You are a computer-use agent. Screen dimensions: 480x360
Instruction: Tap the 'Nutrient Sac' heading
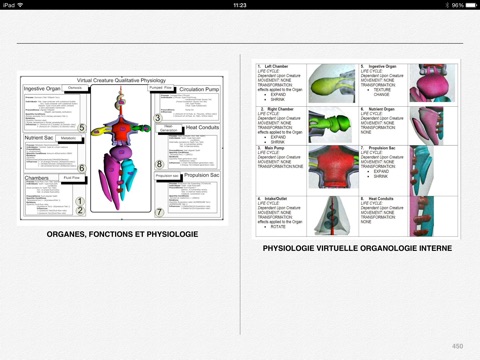(39, 138)
